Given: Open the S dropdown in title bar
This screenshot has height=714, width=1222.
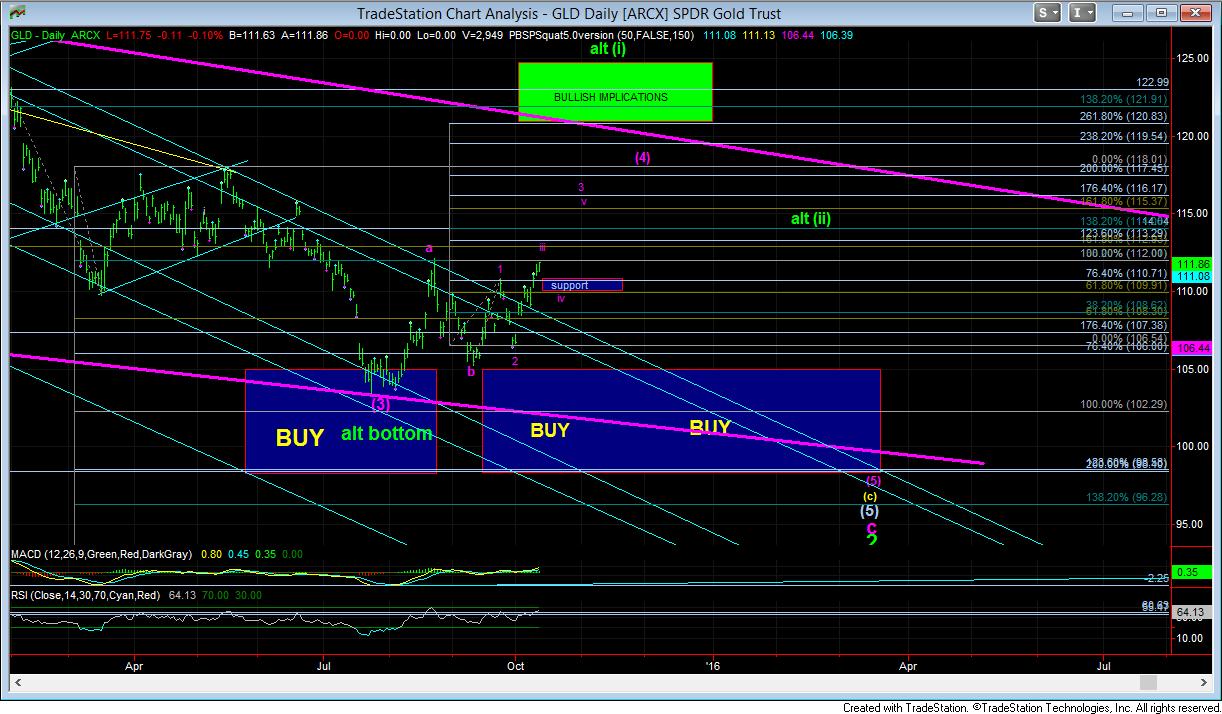Looking at the screenshot, I should (1048, 13).
